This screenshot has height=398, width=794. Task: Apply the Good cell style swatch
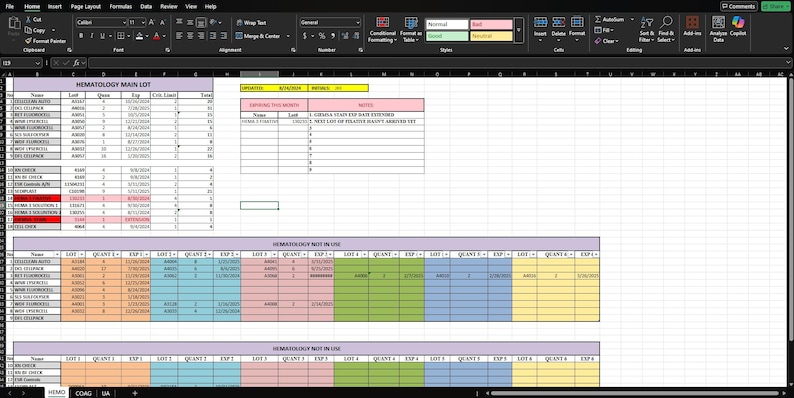coord(447,36)
